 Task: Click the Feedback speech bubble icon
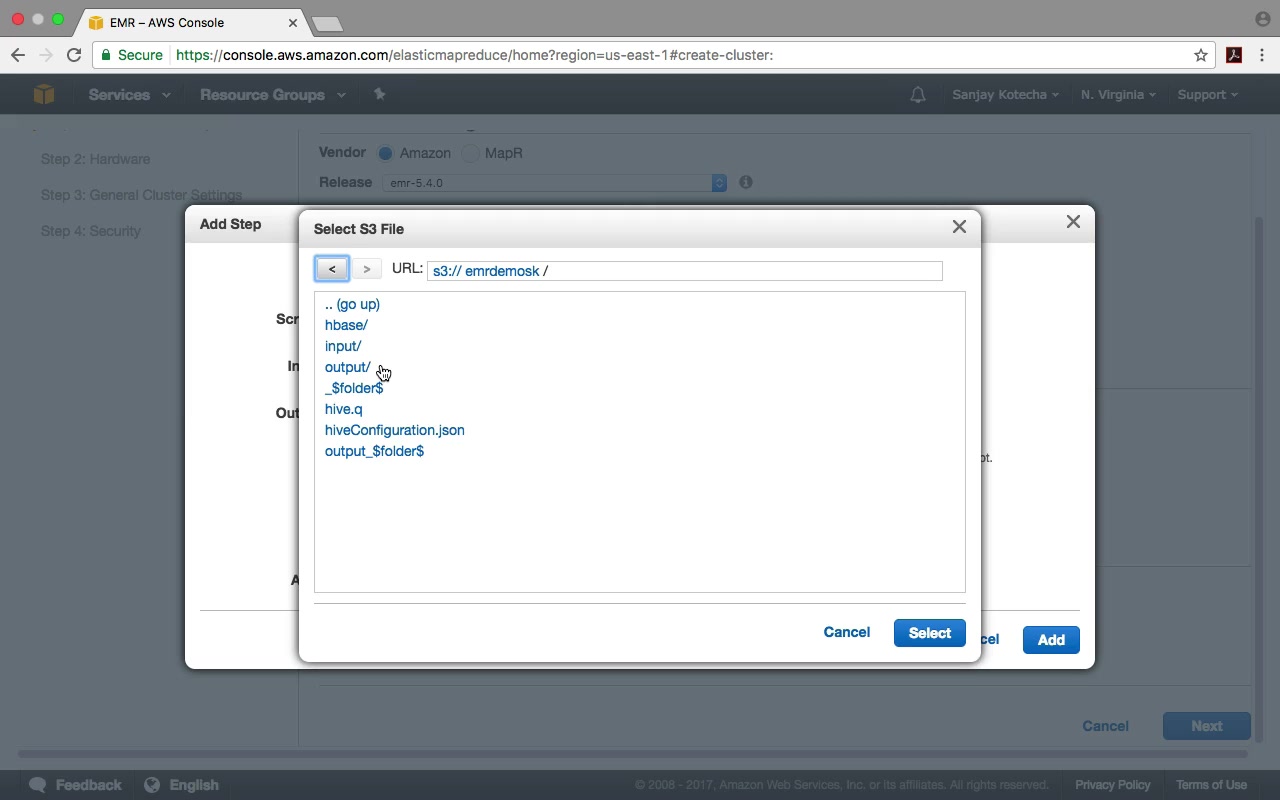(x=38, y=785)
